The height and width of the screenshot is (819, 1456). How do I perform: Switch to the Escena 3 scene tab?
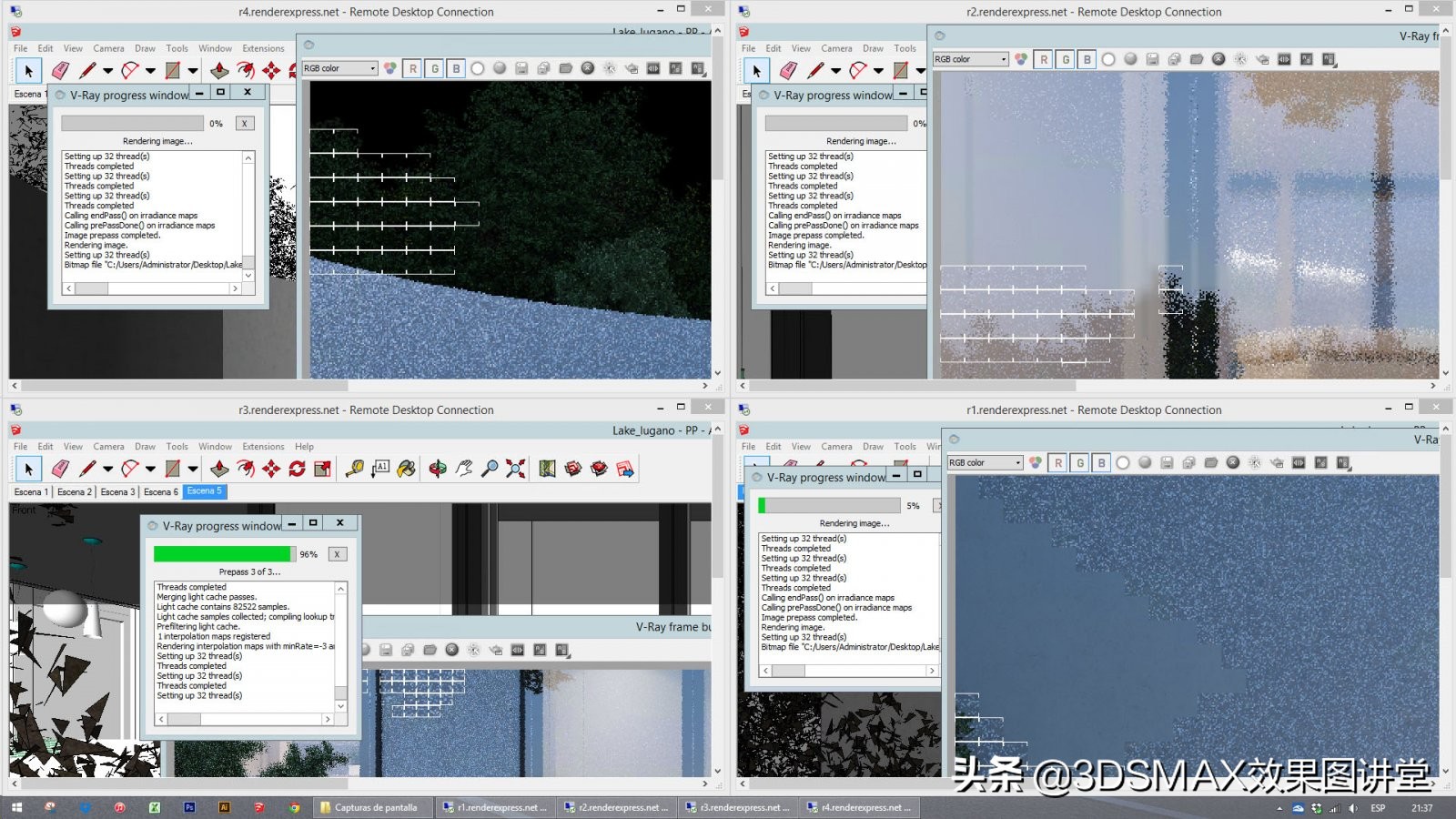pos(117,491)
